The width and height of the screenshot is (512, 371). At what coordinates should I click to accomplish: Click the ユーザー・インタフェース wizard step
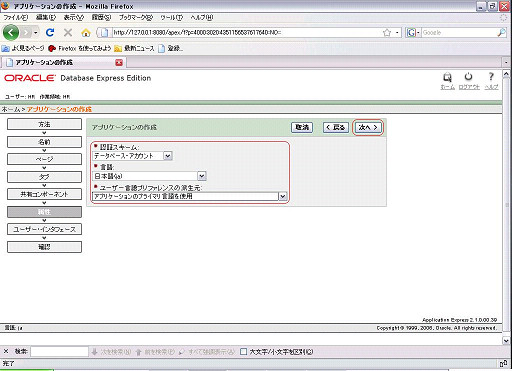tap(44, 229)
